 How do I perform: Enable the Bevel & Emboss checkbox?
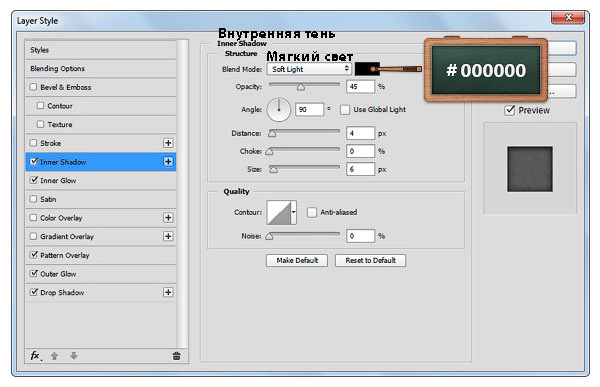(x=34, y=87)
